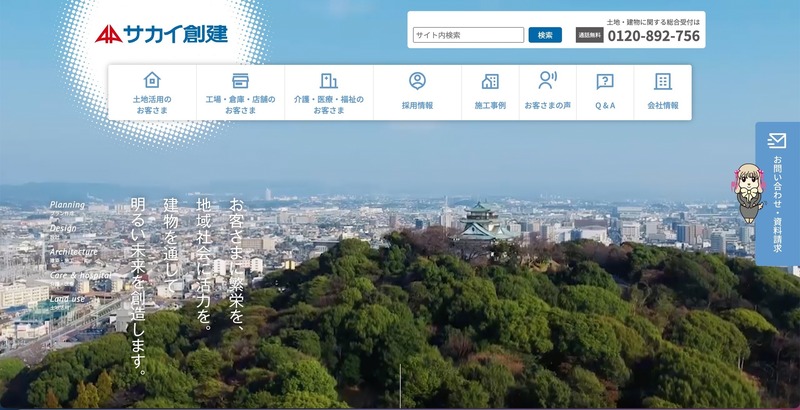
Task: Open 採用情報 via the person icon
Action: point(417,81)
